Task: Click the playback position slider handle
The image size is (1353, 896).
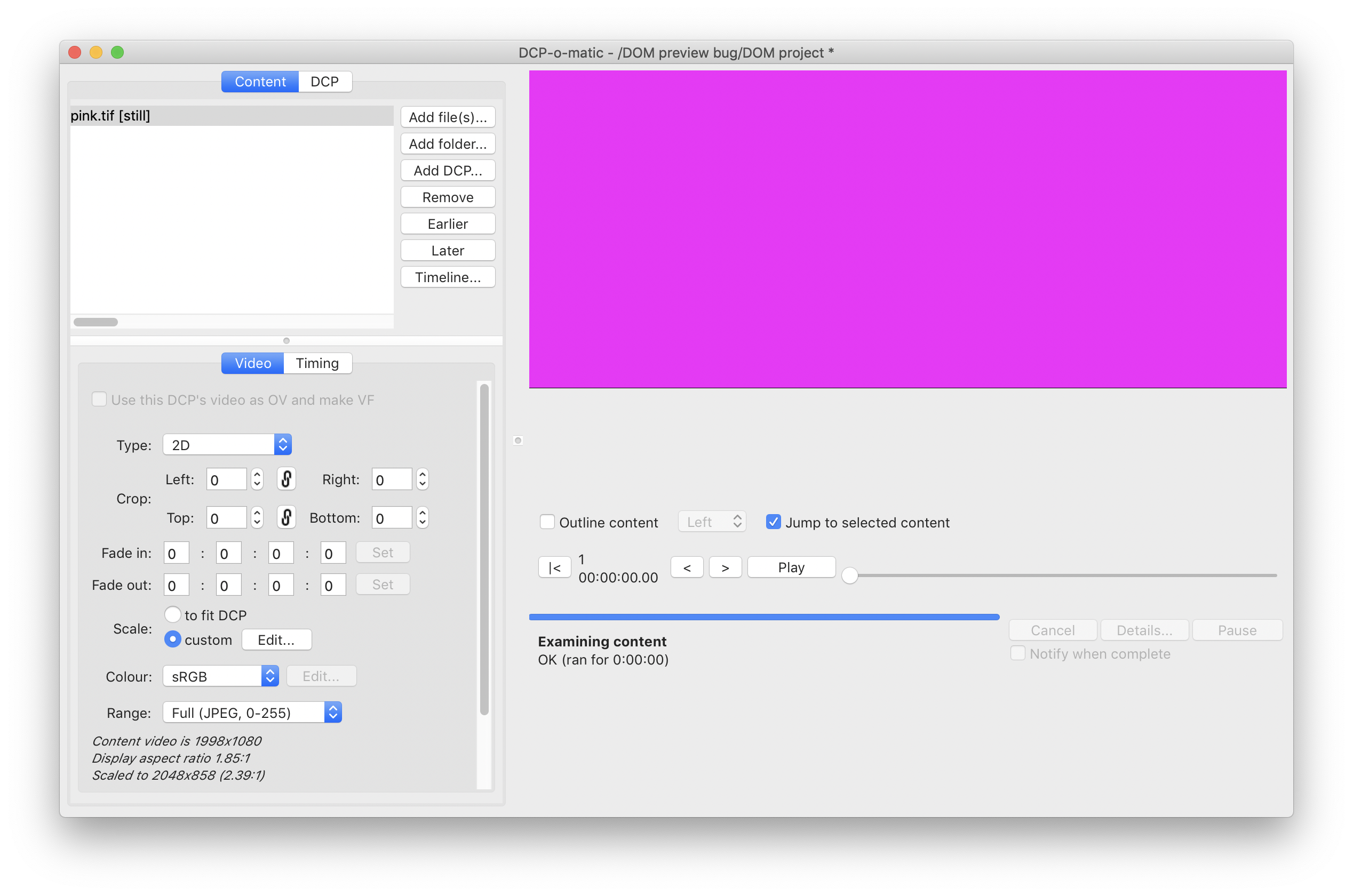Action: [850, 575]
